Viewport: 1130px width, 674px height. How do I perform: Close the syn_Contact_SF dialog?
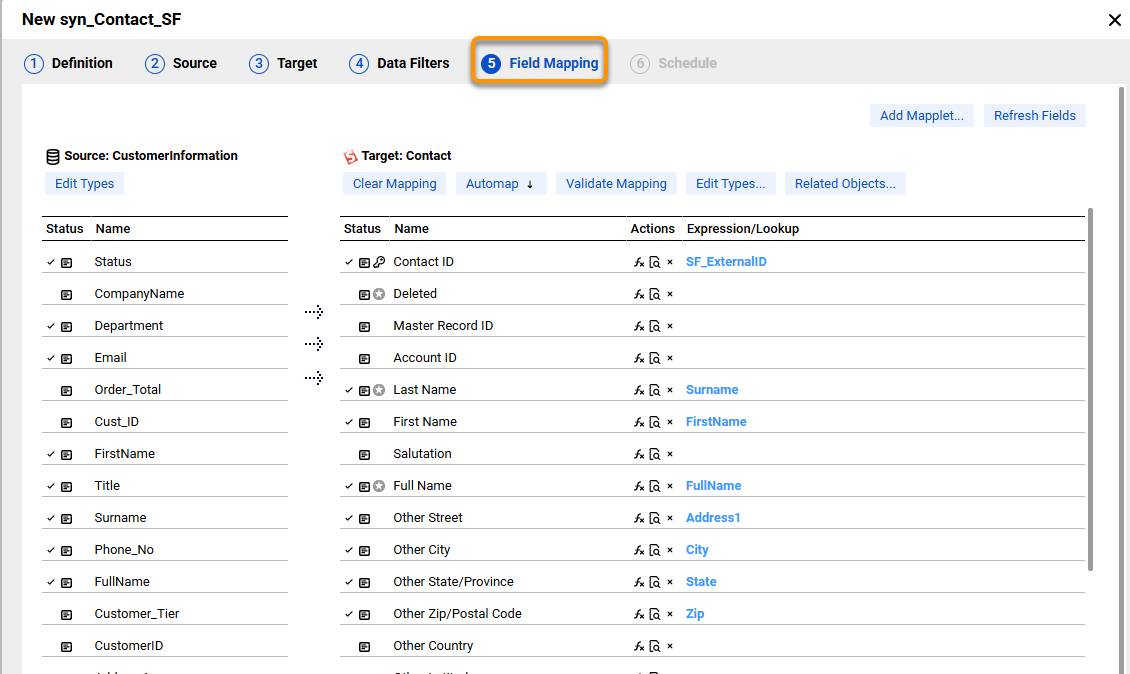(x=1114, y=20)
